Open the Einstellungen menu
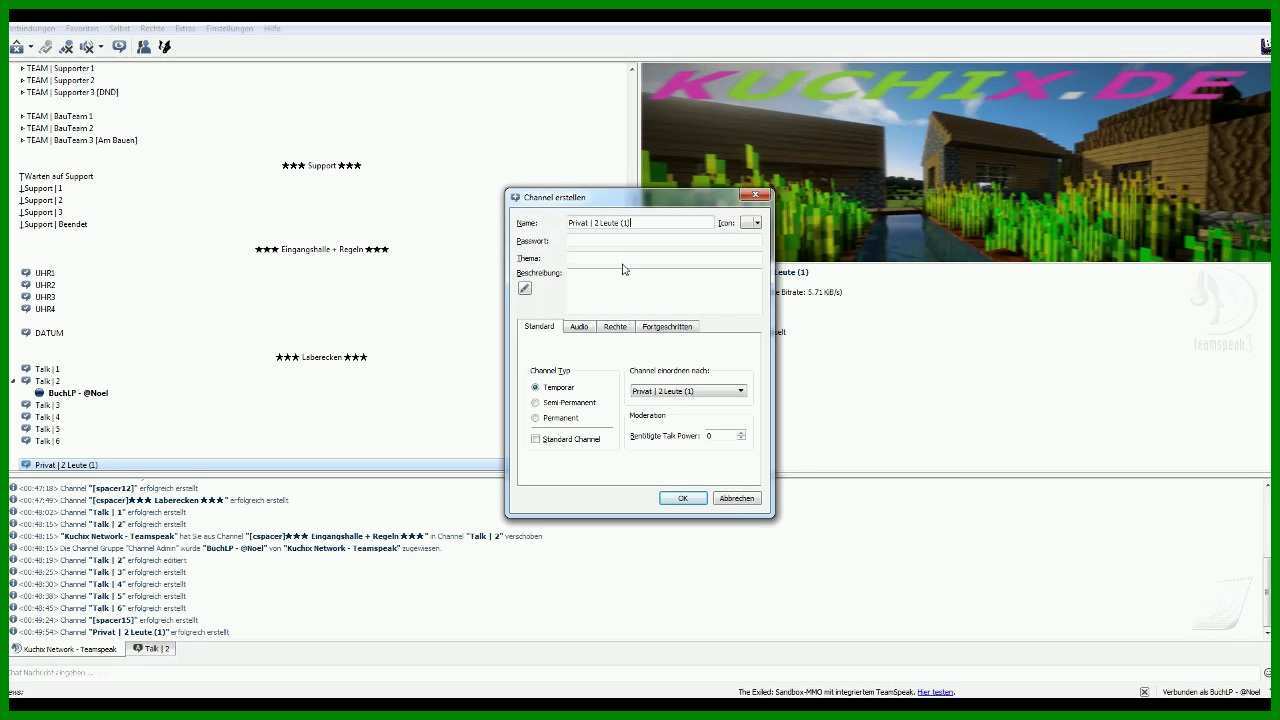Viewport: 1280px width, 720px height. pyautogui.click(x=229, y=28)
